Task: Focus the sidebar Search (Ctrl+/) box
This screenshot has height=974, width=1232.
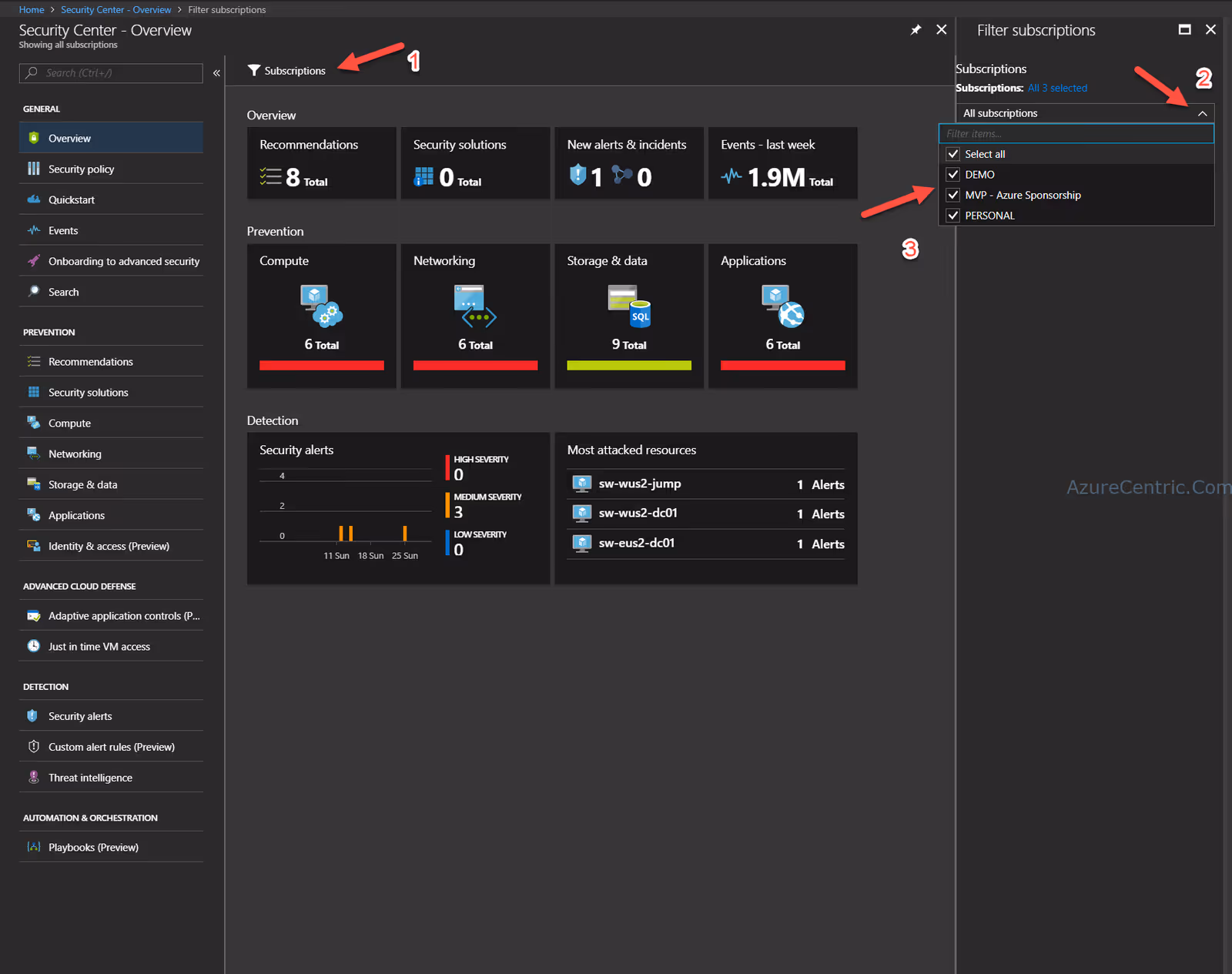Action: click(111, 73)
